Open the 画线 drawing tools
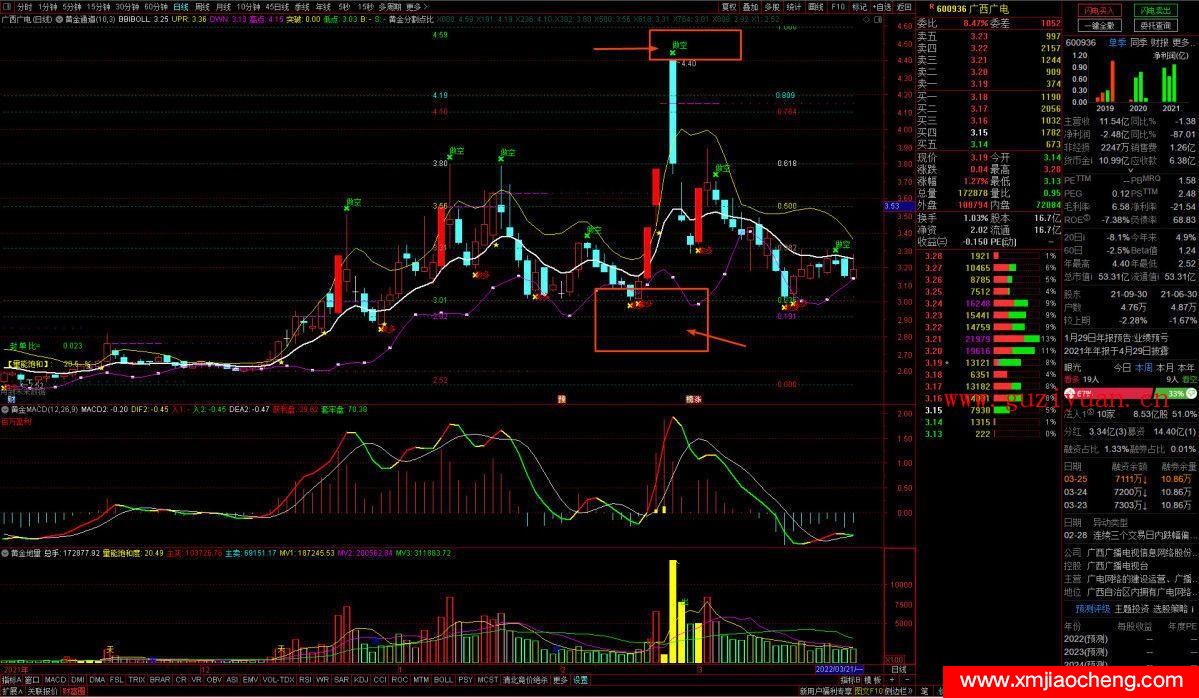Screen dimensions: 1199x698 pyautogui.click(x=816, y=6)
